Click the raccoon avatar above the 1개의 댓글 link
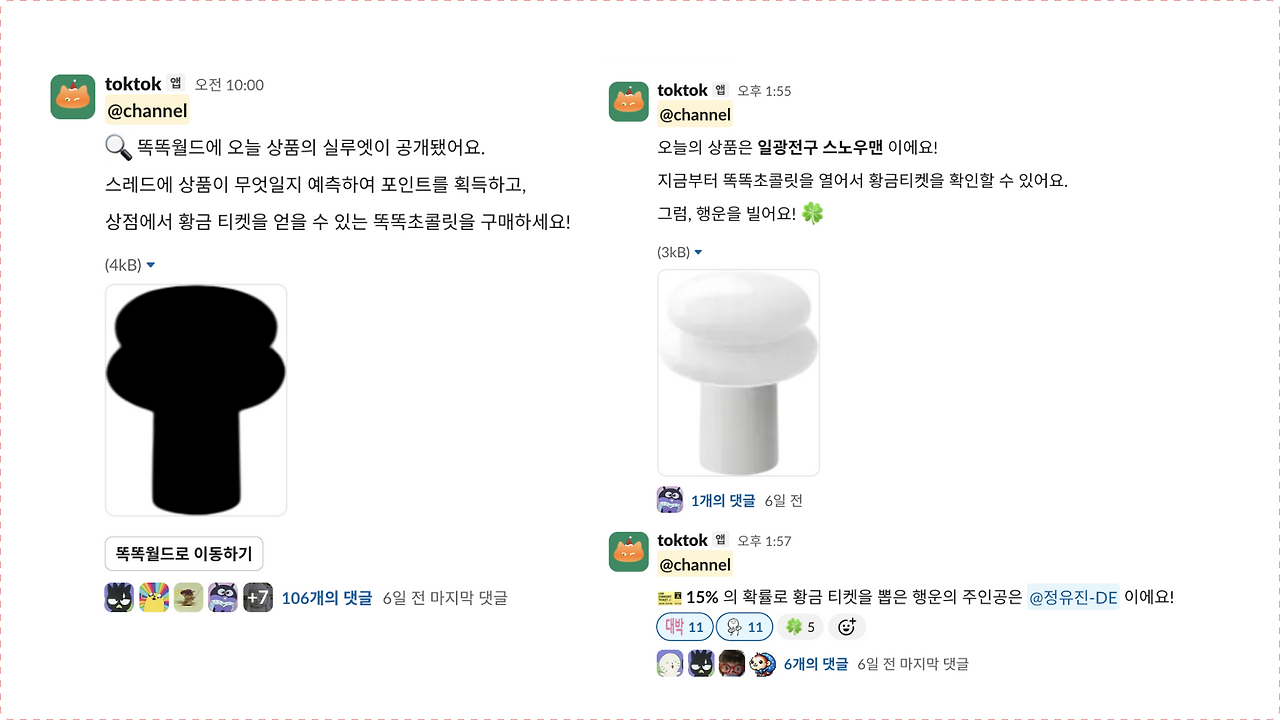This screenshot has height=720, width=1280. coord(671,500)
